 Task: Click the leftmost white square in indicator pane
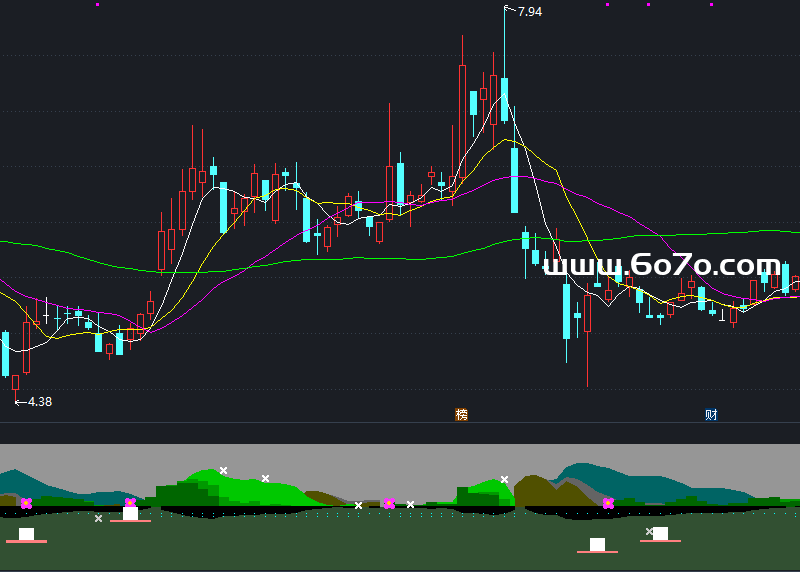point(26,534)
